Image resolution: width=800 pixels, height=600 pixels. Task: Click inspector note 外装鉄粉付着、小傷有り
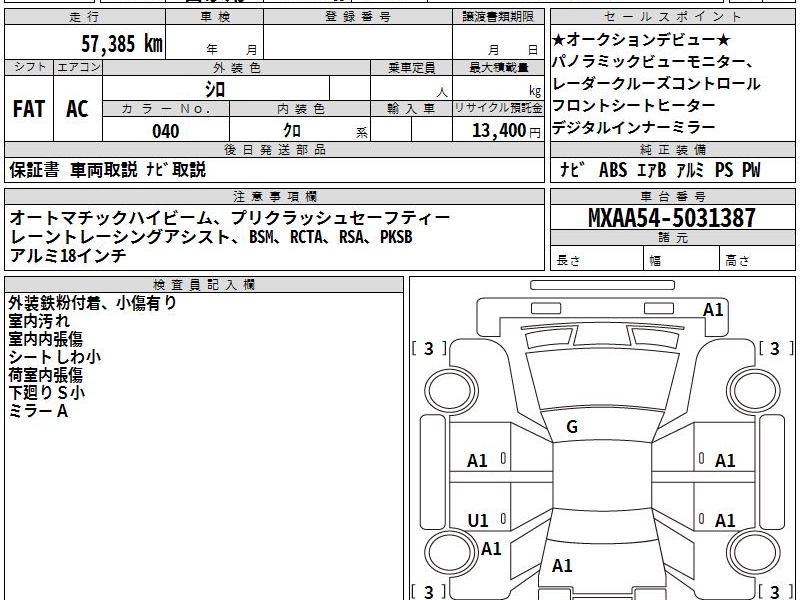coord(92,304)
